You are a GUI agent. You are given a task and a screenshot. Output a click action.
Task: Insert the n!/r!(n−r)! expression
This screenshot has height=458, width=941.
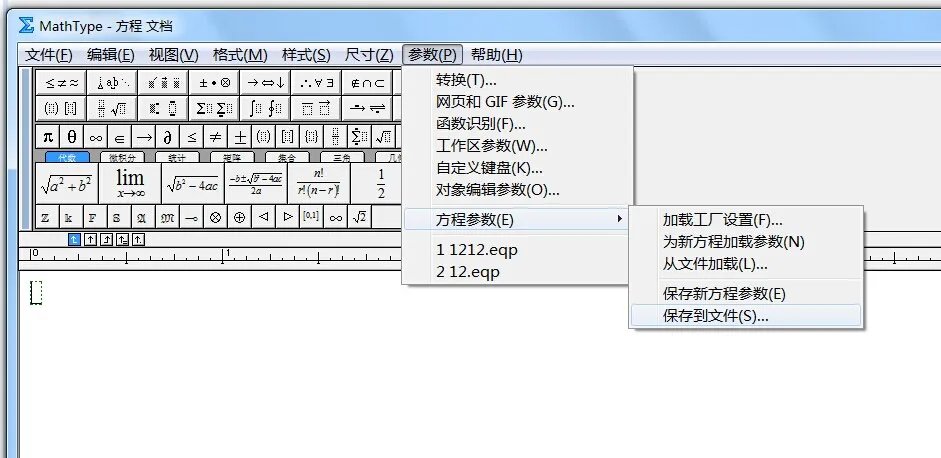[x=319, y=184]
